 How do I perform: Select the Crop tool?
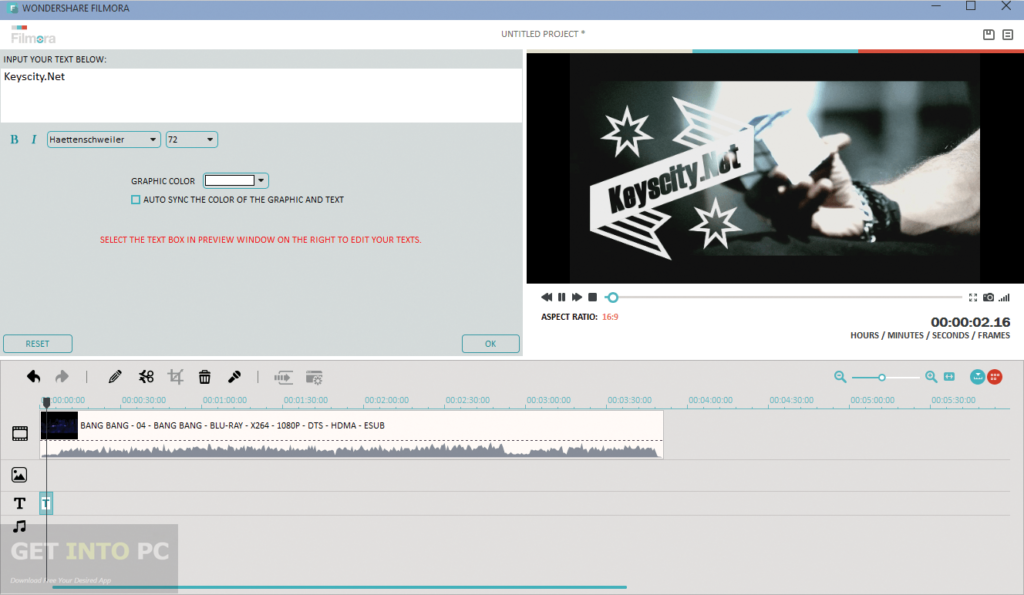tap(175, 377)
